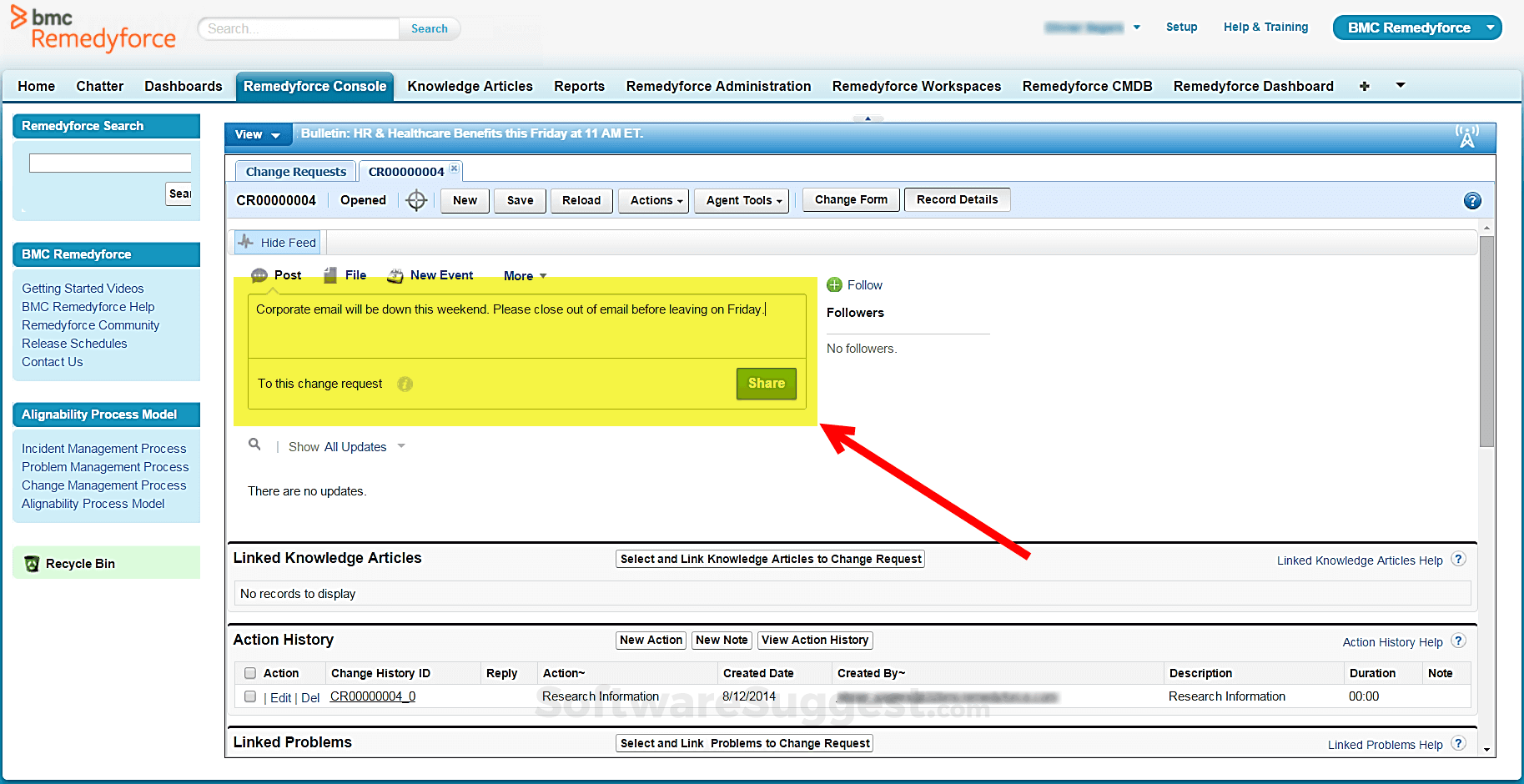Click the feed search magnifier icon
Screen dimensions: 1524x784
point(254,445)
